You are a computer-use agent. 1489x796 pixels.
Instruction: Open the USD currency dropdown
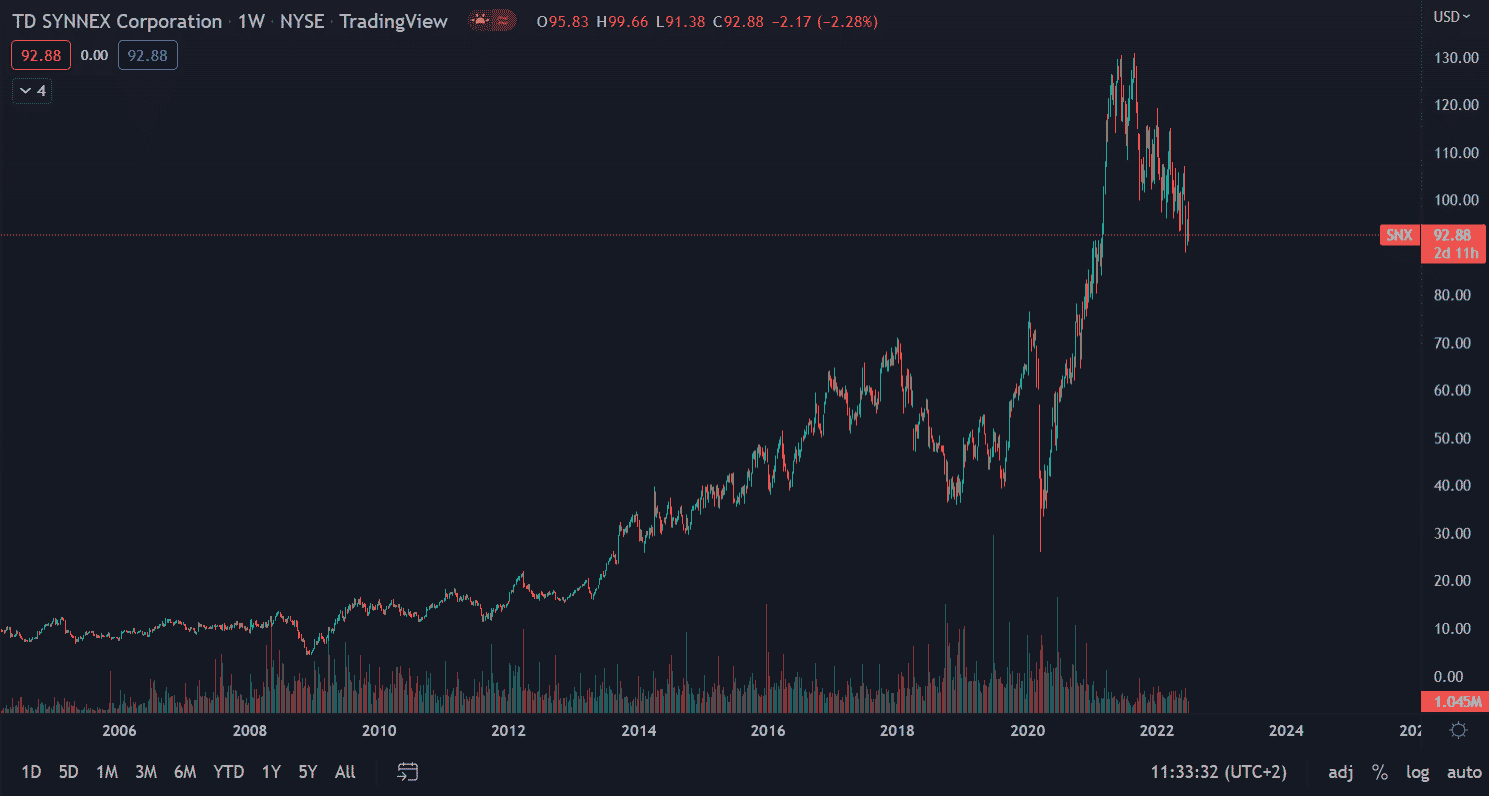coord(1452,16)
